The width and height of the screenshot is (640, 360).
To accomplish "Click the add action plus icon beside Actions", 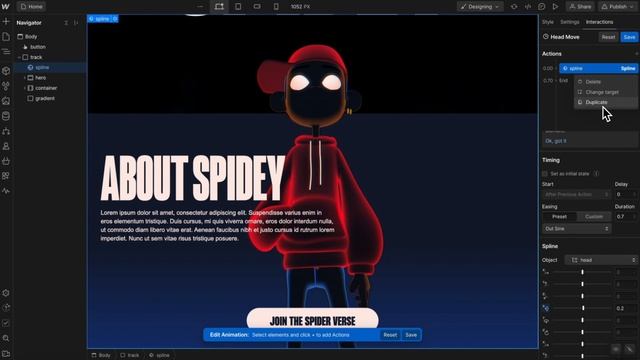I will tap(636, 54).
